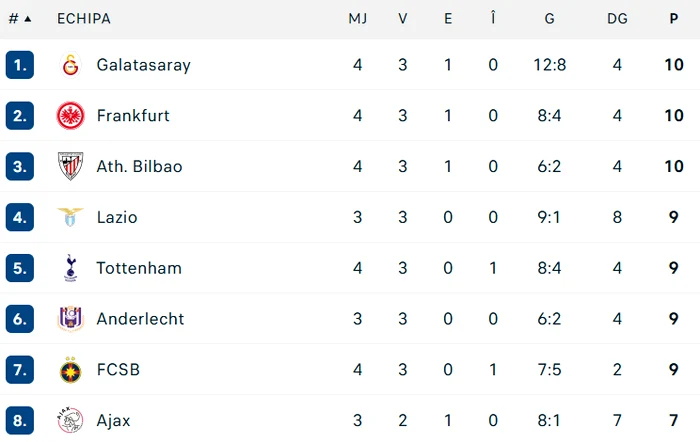Open the Ath. Bilbao crest icon
Screen dimensions: 700x442
[71, 166]
